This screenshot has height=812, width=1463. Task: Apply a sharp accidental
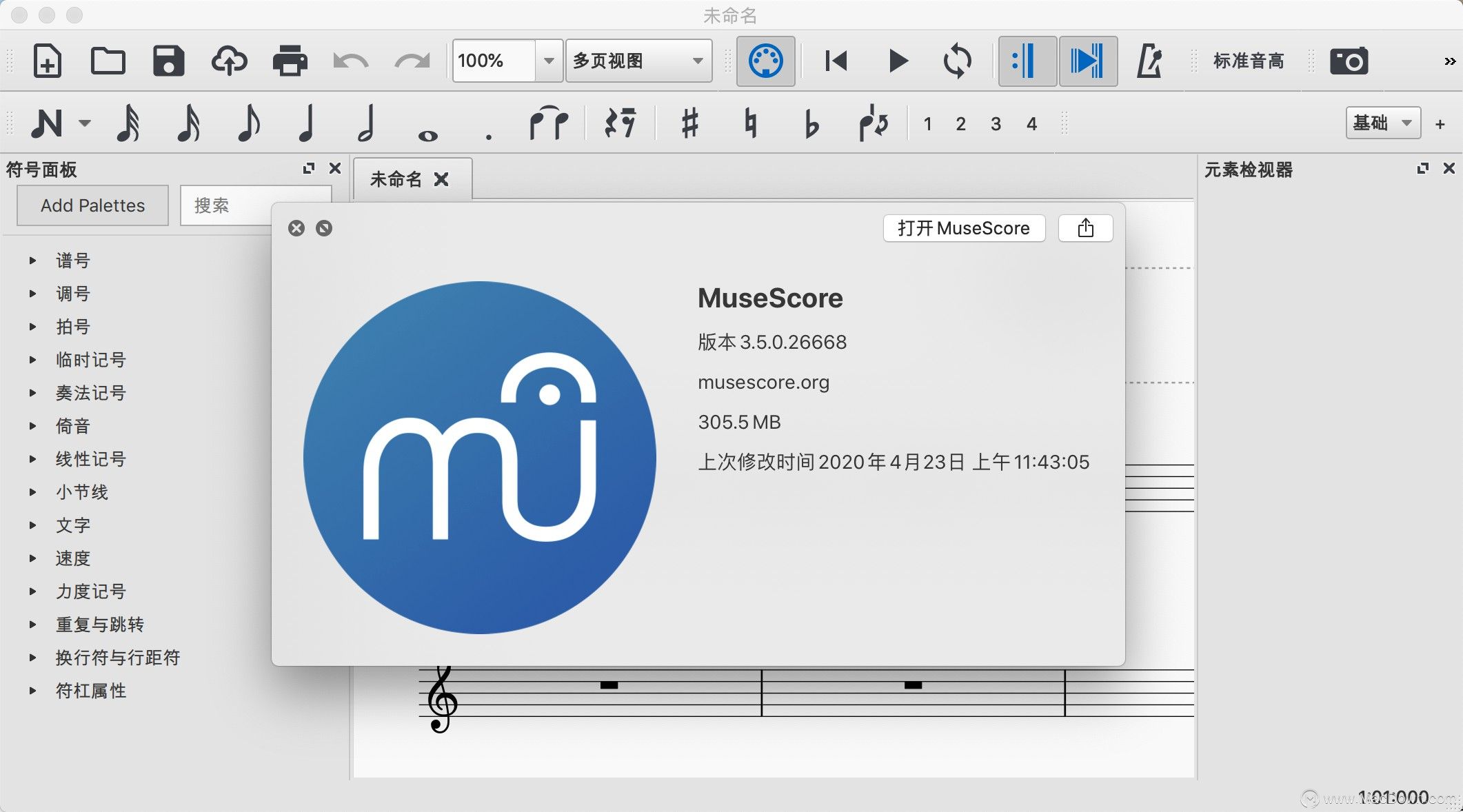(x=689, y=123)
